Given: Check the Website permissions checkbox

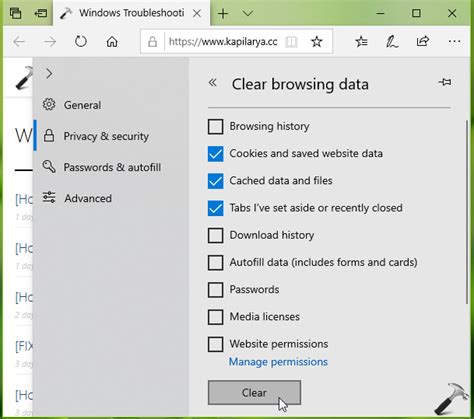Looking at the screenshot, I should point(215,344).
